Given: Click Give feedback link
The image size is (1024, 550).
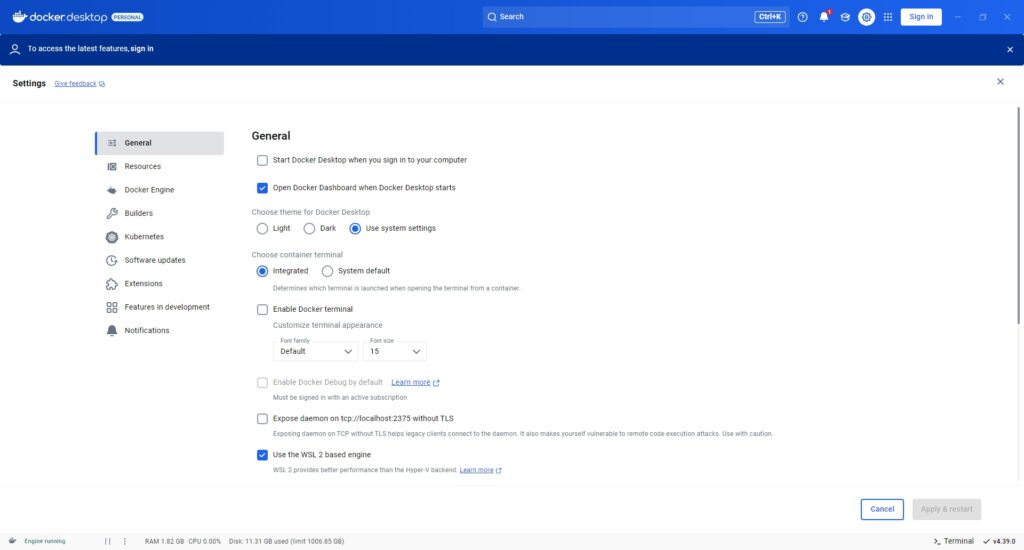Looking at the screenshot, I should [75, 84].
